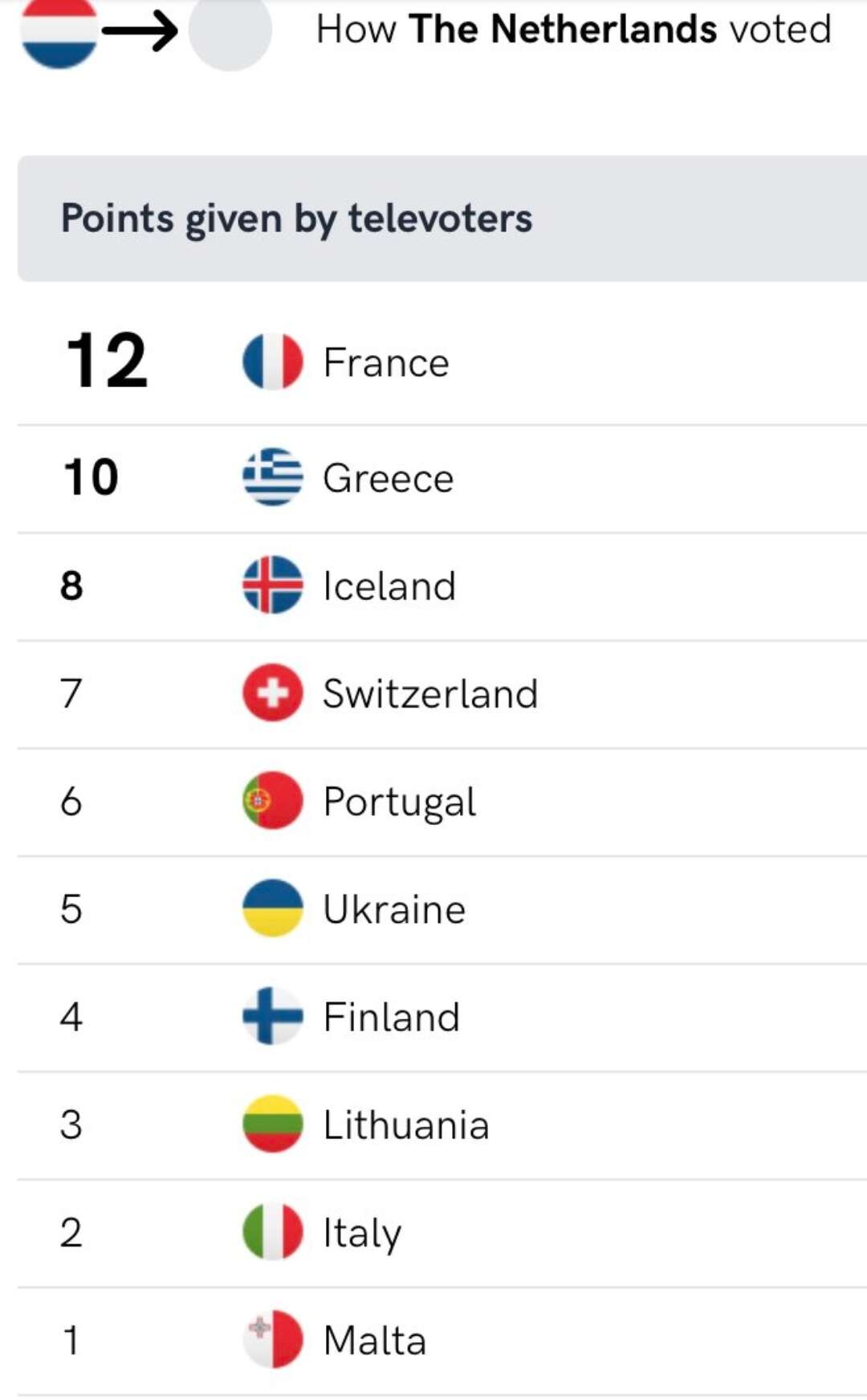The height and width of the screenshot is (1400, 867).
Task: Click the Iceland flag icon
Action: coord(273,585)
